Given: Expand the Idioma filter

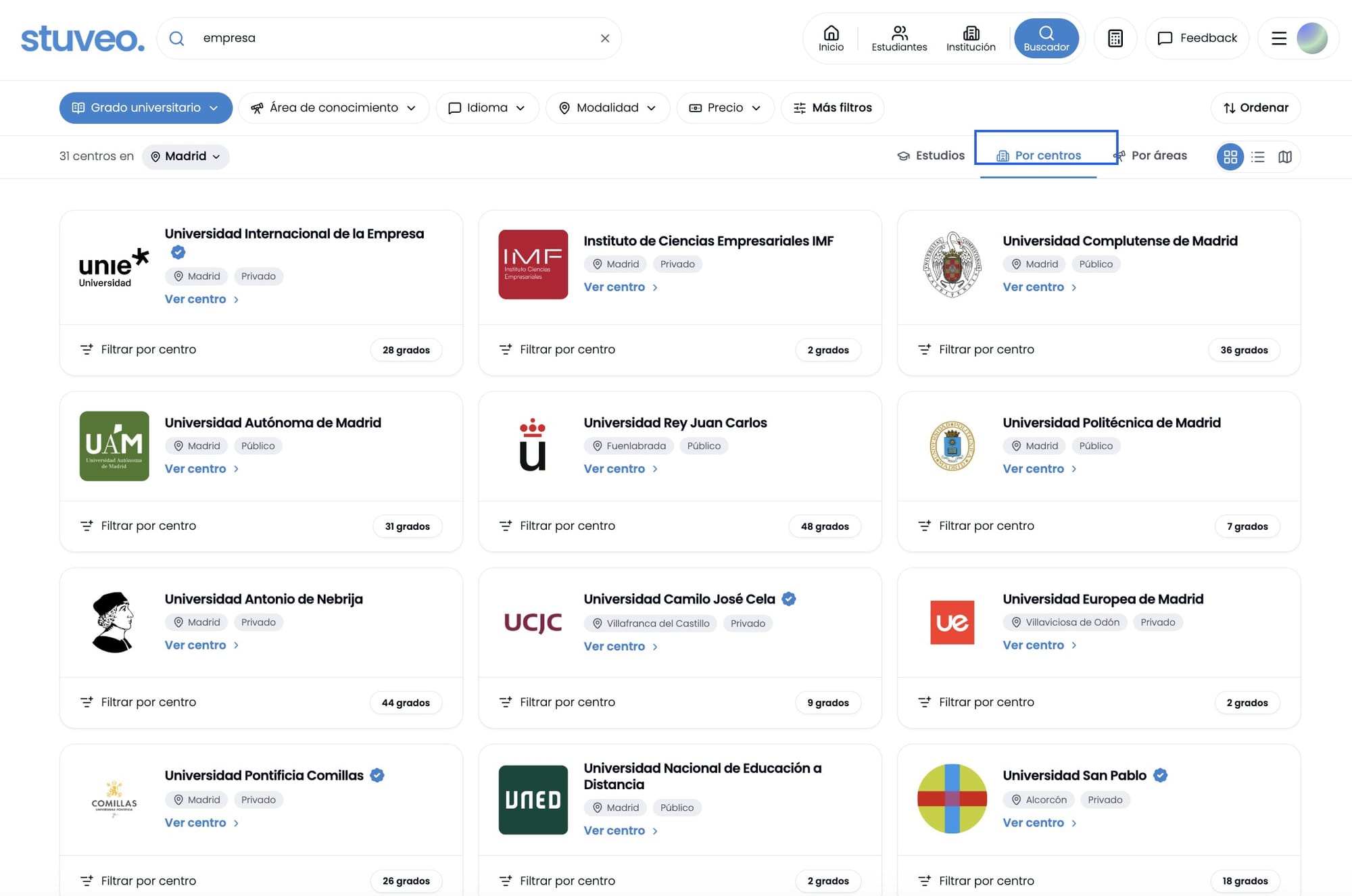Looking at the screenshot, I should 487,108.
